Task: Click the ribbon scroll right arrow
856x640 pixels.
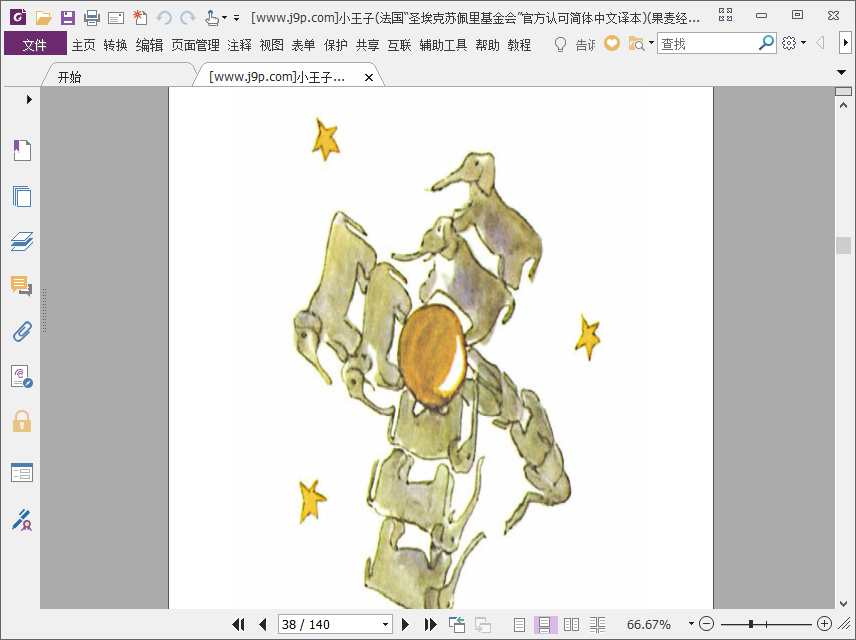Action: (x=846, y=43)
